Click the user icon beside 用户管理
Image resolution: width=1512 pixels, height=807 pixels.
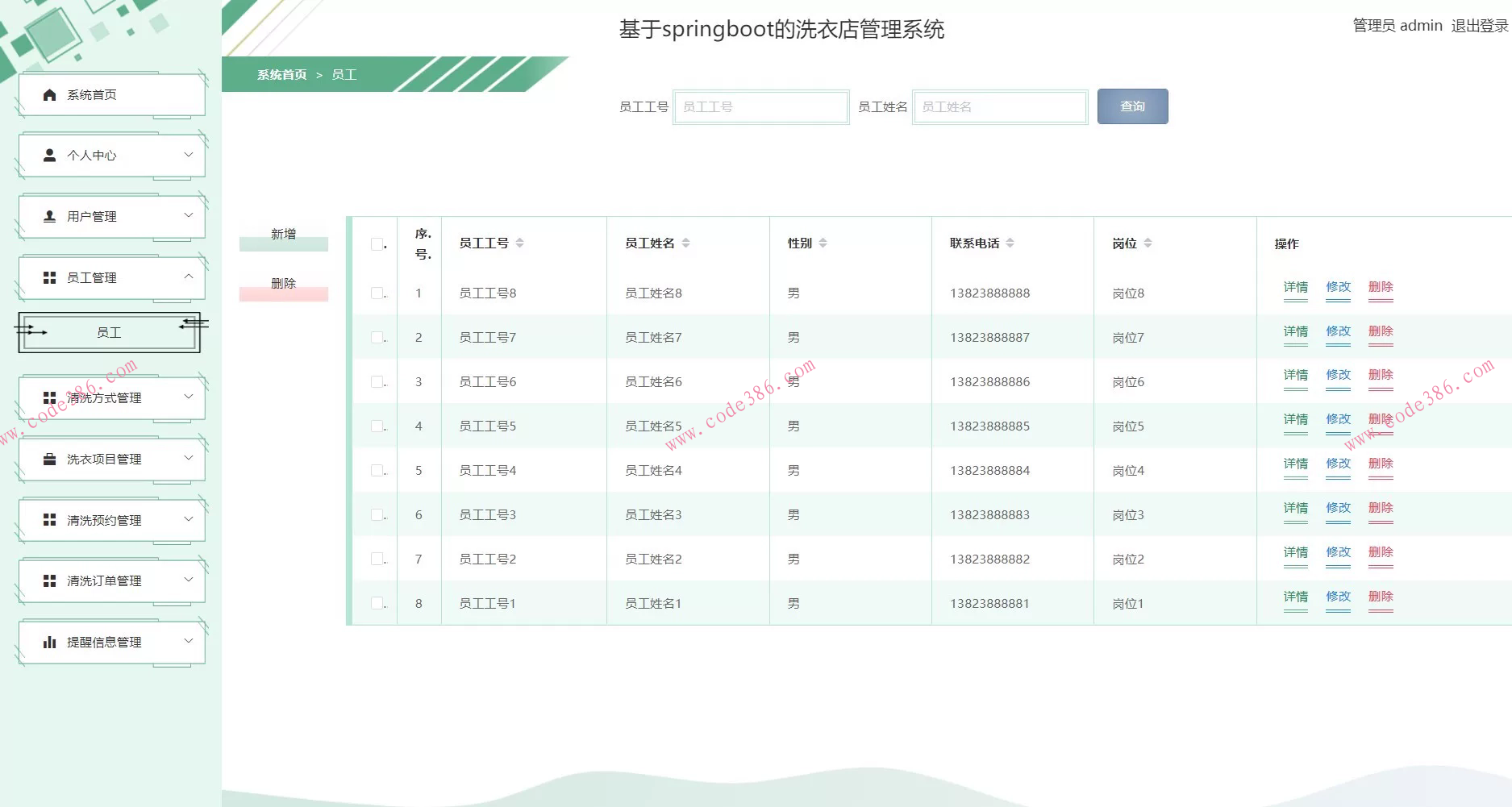[49, 217]
